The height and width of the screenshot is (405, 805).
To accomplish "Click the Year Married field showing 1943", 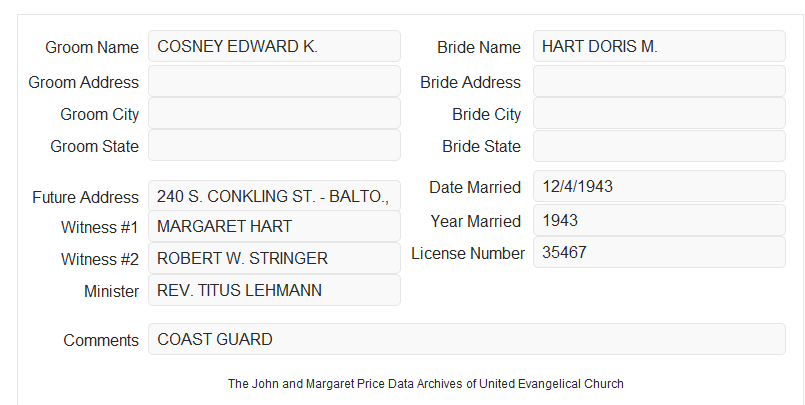I will point(659,220).
